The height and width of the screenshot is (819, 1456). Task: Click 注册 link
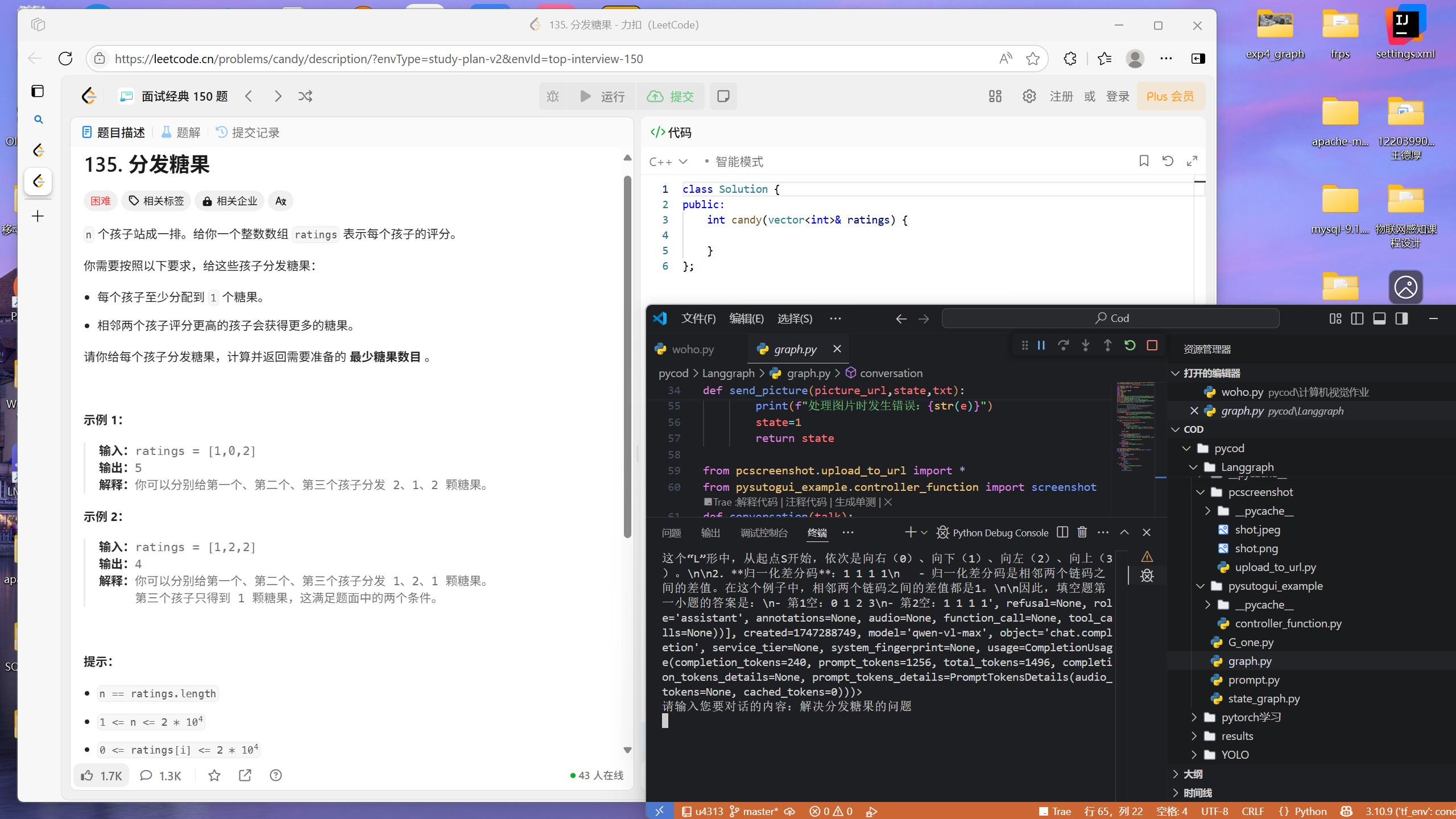click(x=1061, y=96)
